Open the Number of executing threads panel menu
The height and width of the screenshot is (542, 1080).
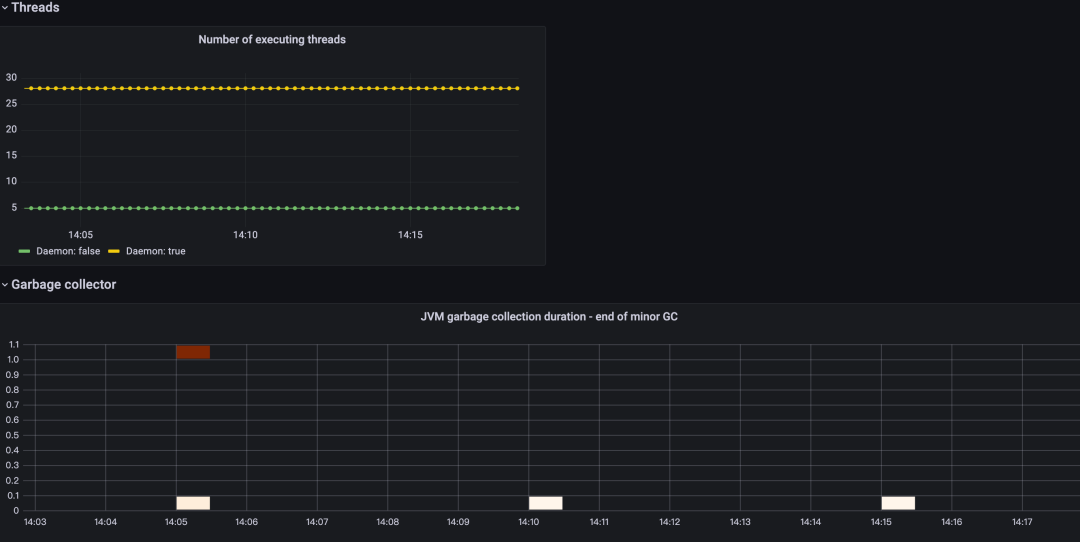pyautogui.click(x=272, y=40)
